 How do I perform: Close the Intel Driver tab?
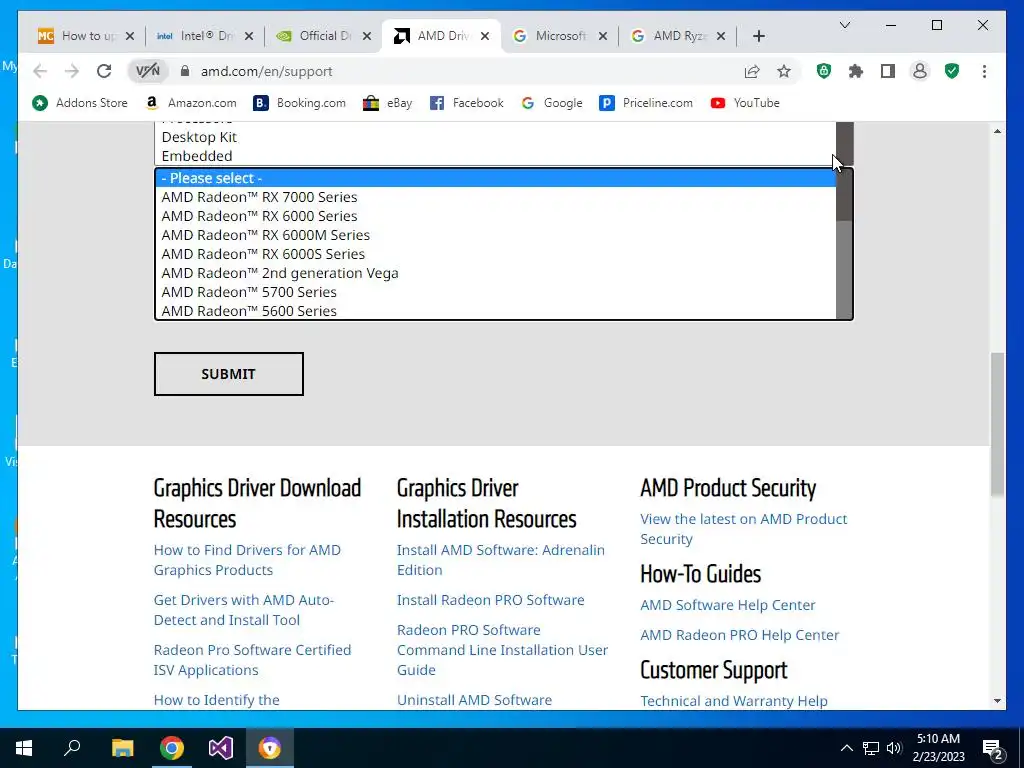(249, 36)
